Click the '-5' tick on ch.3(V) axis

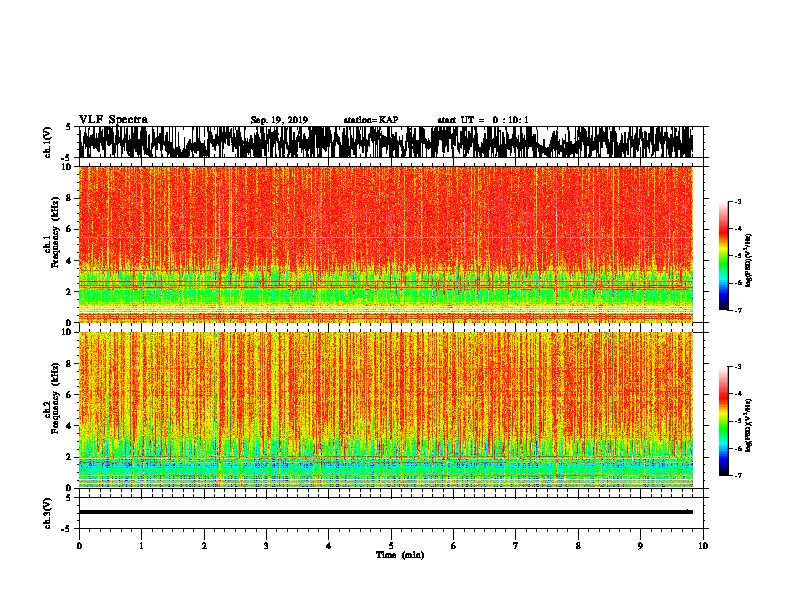click(67, 529)
